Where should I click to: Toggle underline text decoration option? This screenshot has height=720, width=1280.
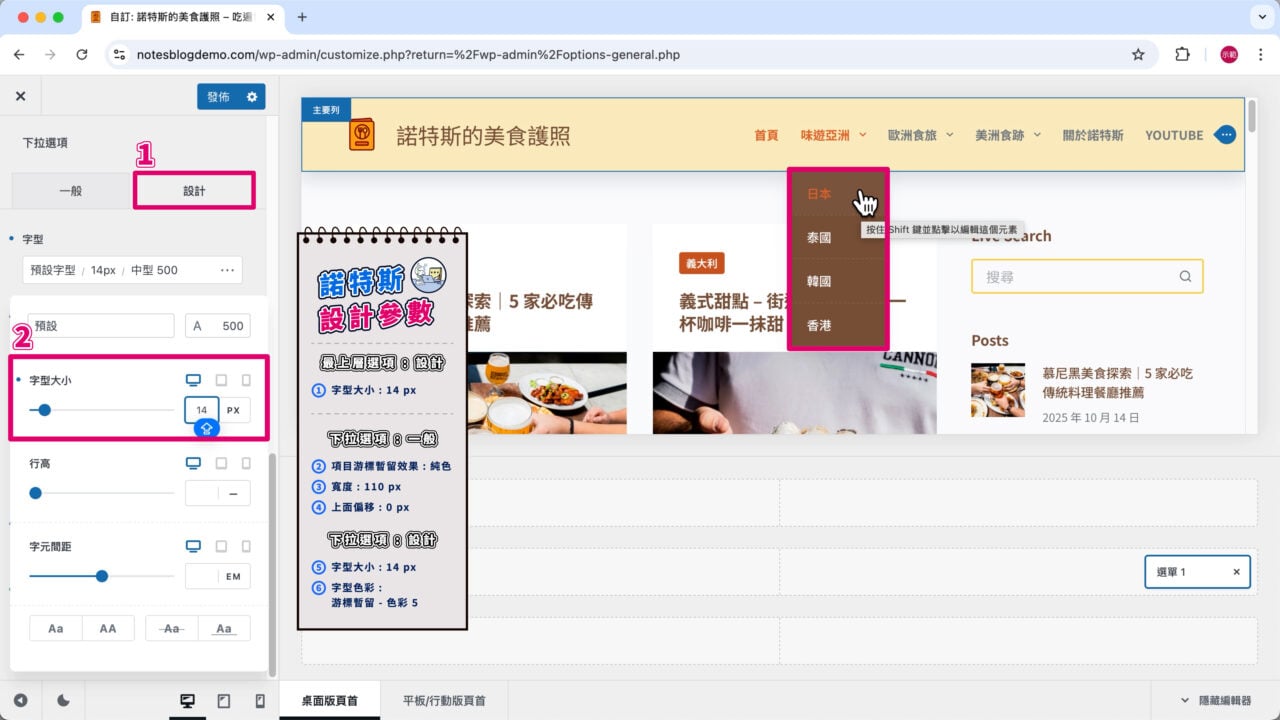point(224,627)
